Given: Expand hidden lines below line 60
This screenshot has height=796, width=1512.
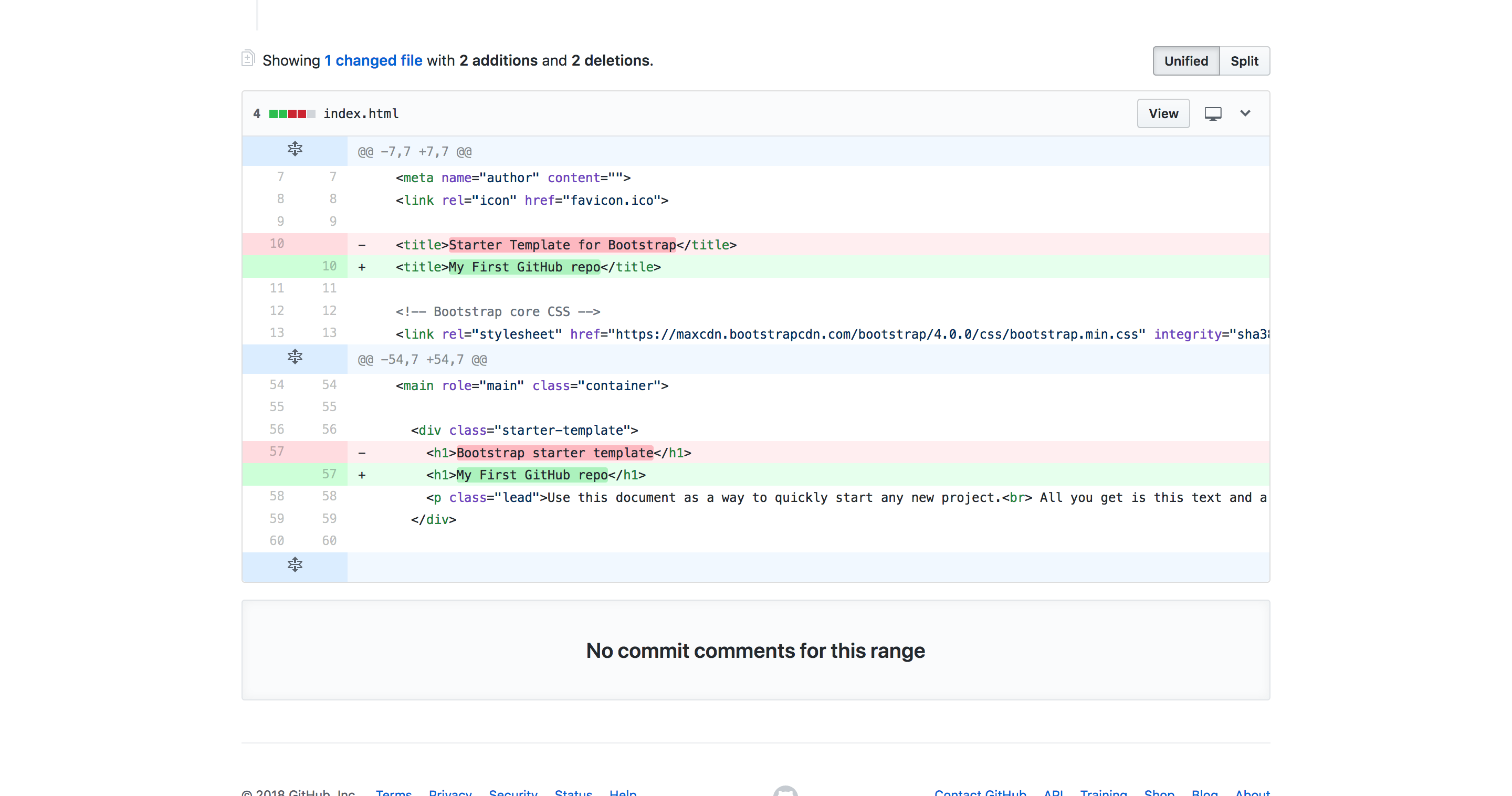Looking at the screenshot, I should [295, 565].
